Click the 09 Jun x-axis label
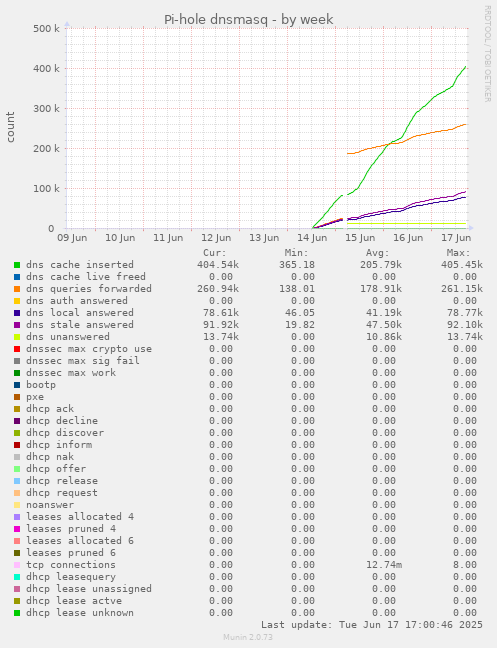 (72, 238)
